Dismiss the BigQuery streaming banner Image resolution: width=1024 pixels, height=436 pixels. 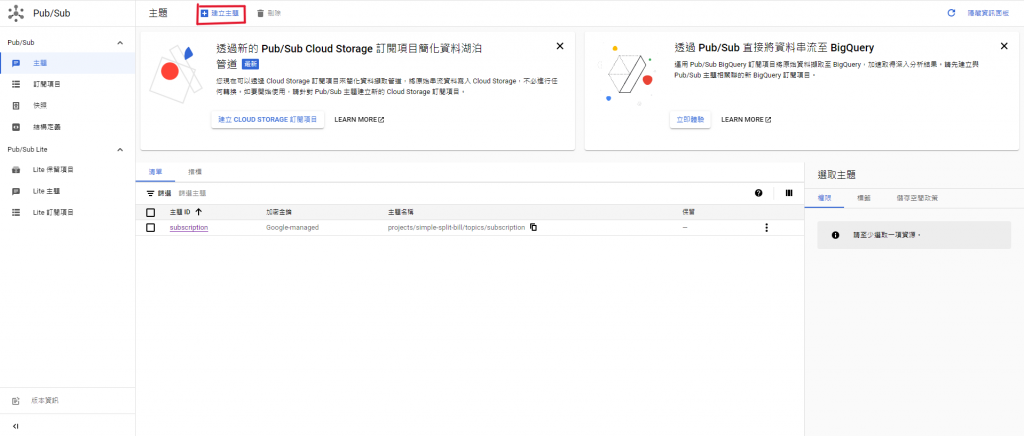(1004, 46)
